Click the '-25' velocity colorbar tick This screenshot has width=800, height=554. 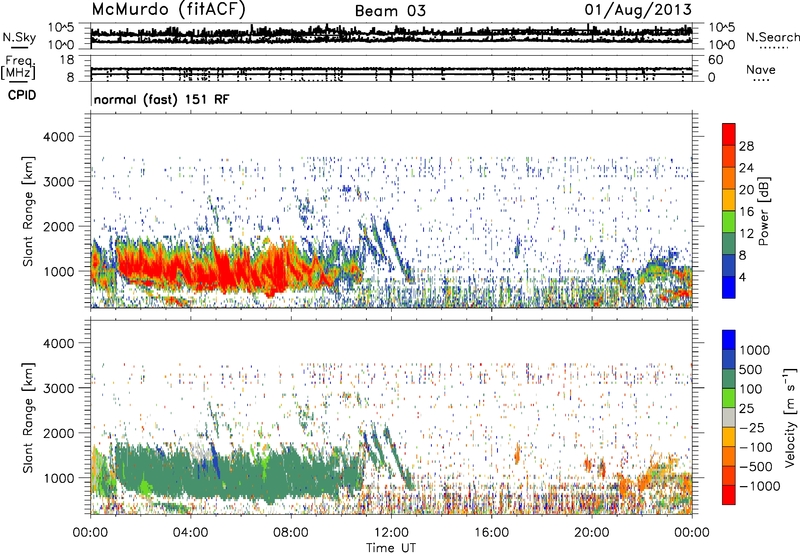click(x=750, y=427)
